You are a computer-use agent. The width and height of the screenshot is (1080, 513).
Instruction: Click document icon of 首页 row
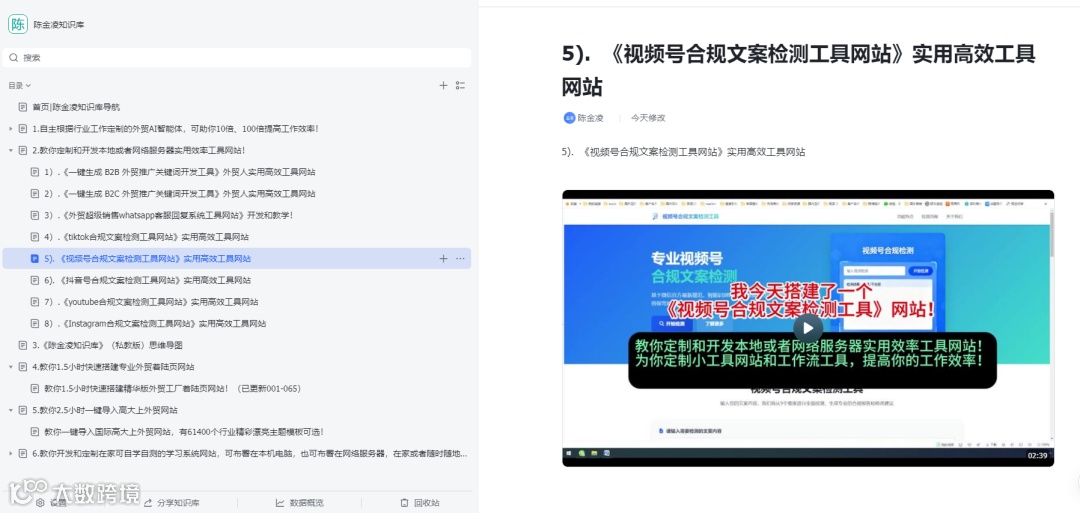pyautogui.click(x=23, y=107)
